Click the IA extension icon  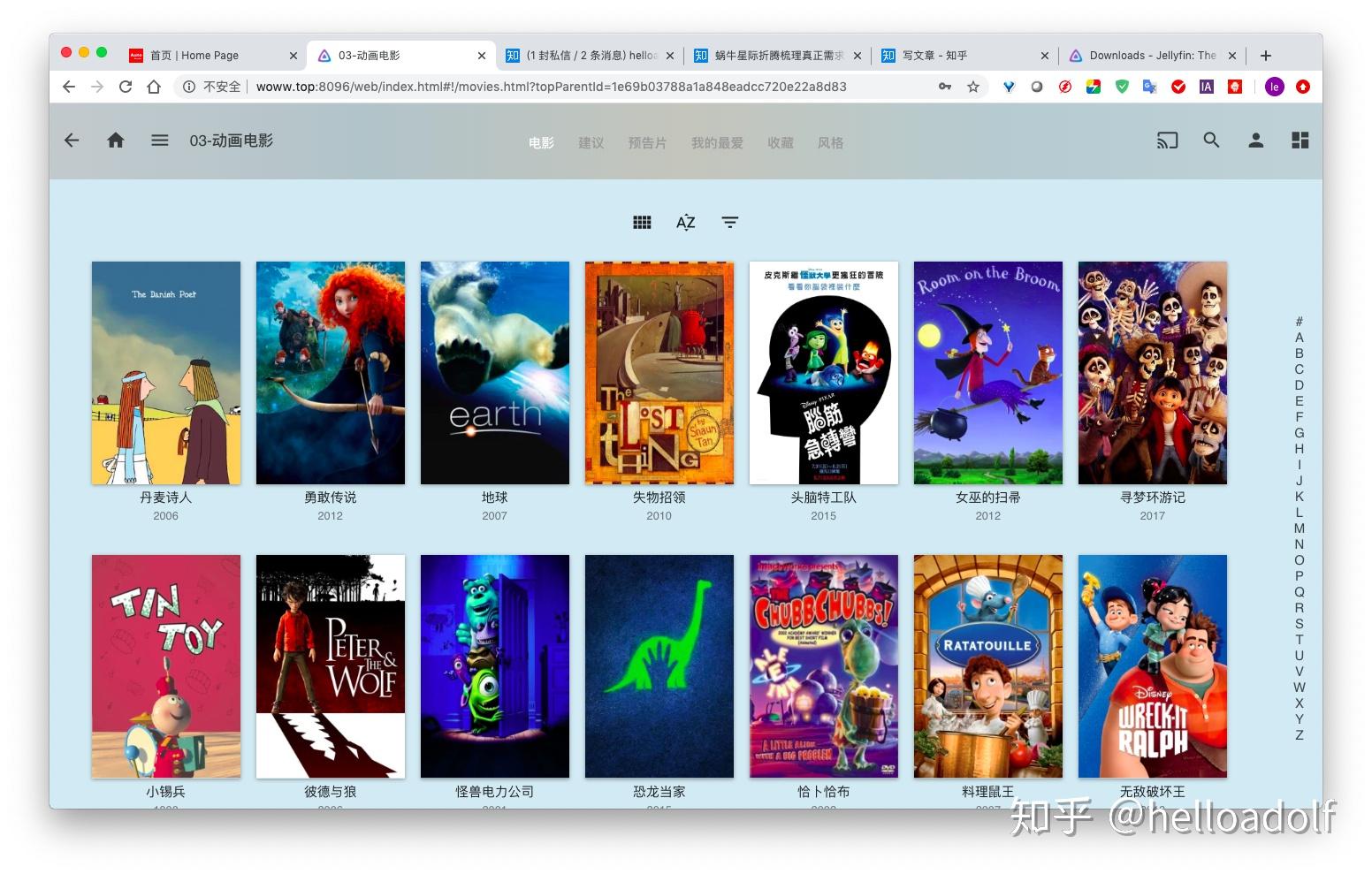pyautogui.click(x=1206, y=87)
